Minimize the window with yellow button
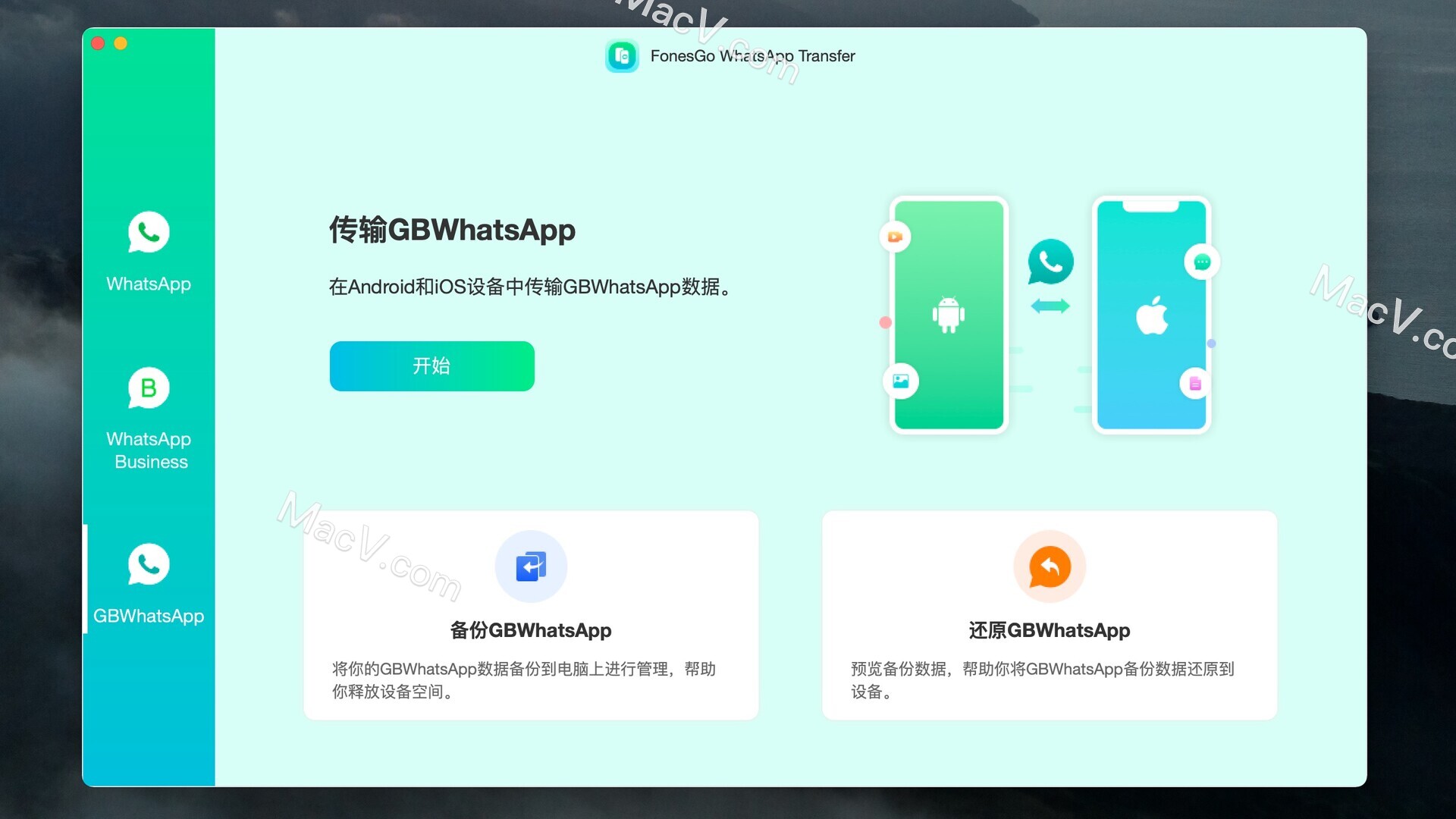 tap(121, 43)
